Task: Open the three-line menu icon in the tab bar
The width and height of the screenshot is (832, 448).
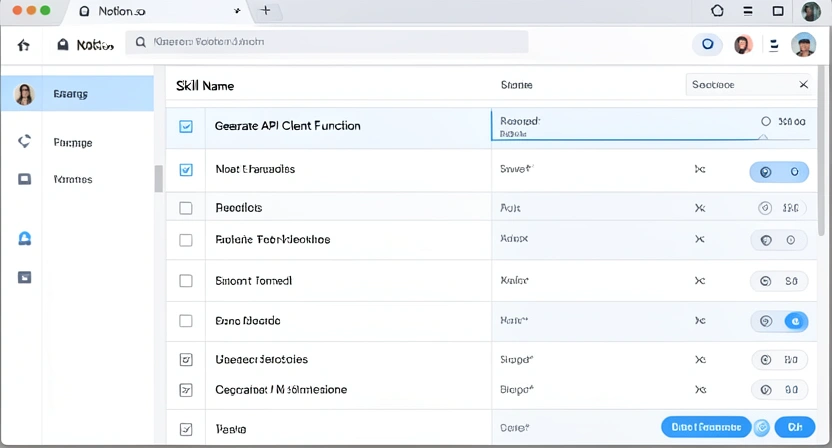Action: click(748, 11)
